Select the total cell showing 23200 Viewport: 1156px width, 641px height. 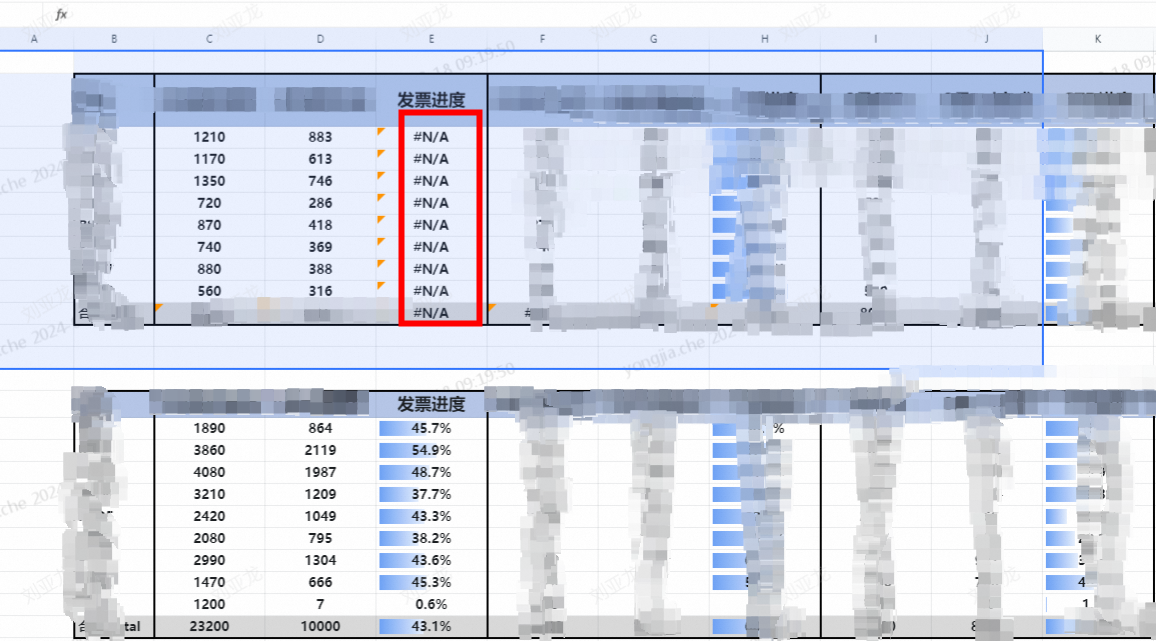point(209,626)
